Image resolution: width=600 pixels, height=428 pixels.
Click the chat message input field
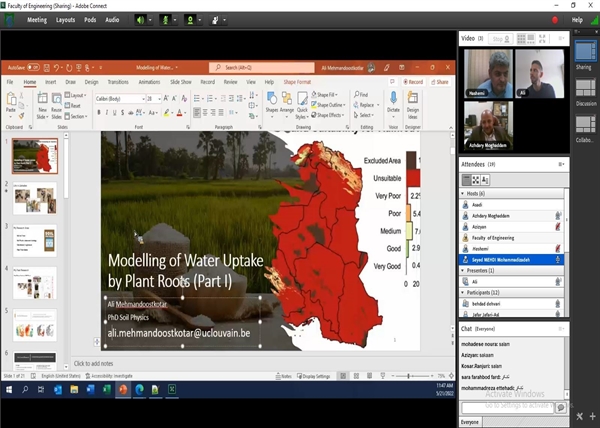click(505, 407)
